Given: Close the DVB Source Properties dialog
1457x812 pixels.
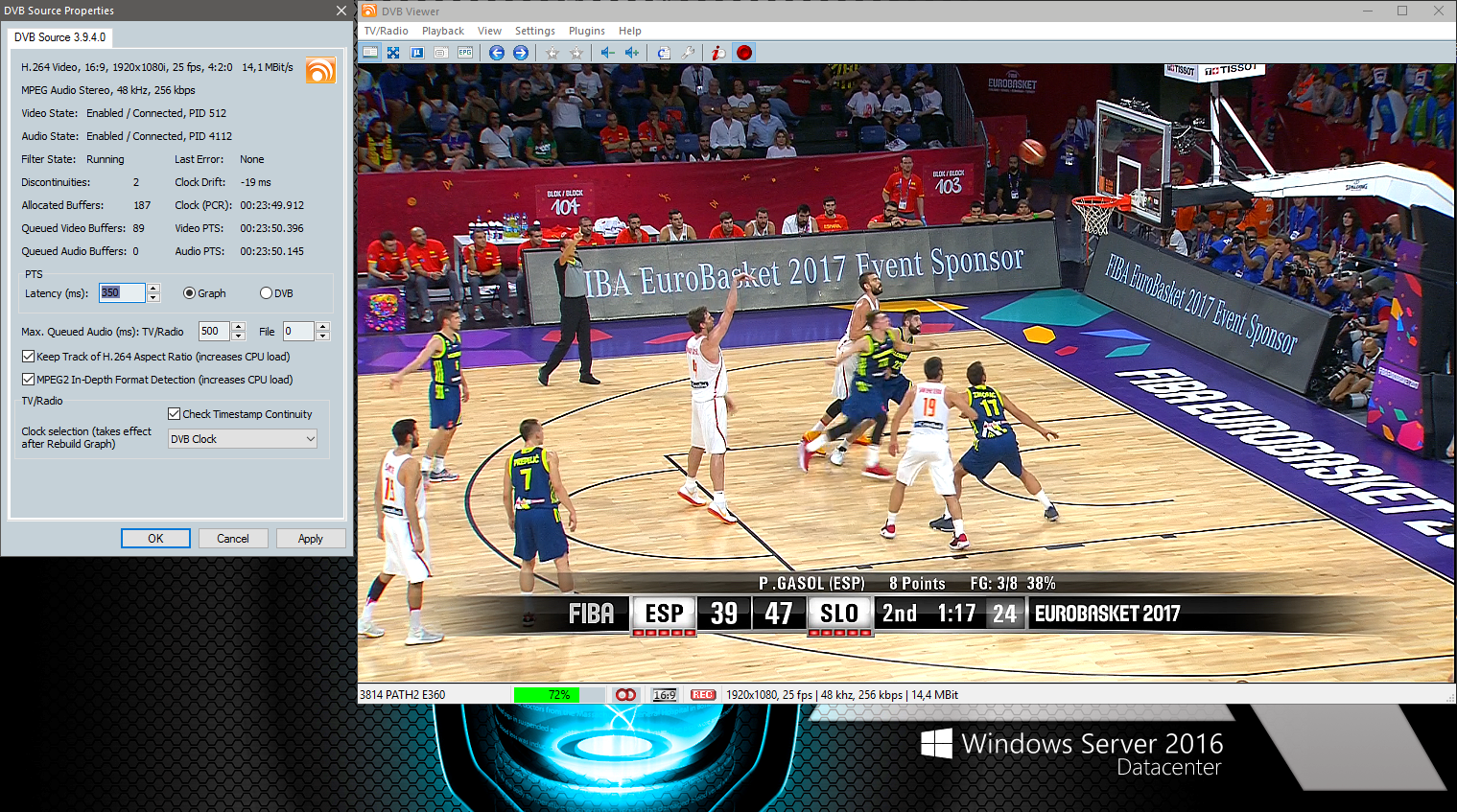Looking at the screenshot, I should (341, 11).
